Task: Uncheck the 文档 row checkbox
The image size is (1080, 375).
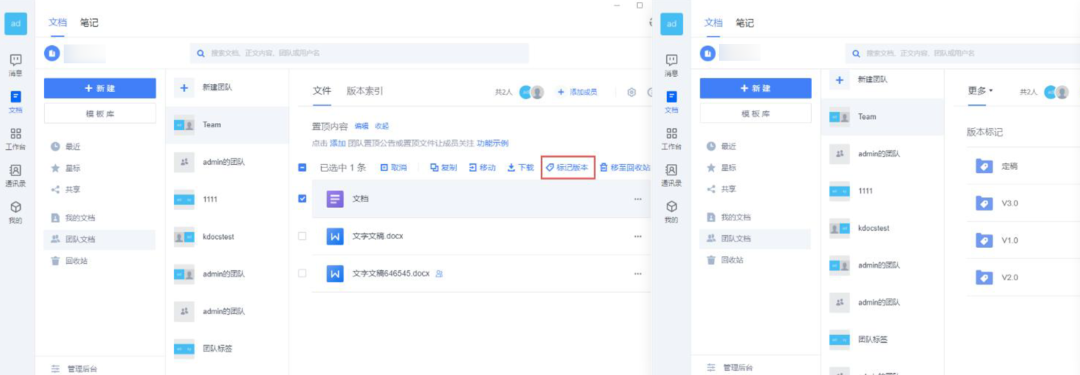Action: tap(302, 199)
